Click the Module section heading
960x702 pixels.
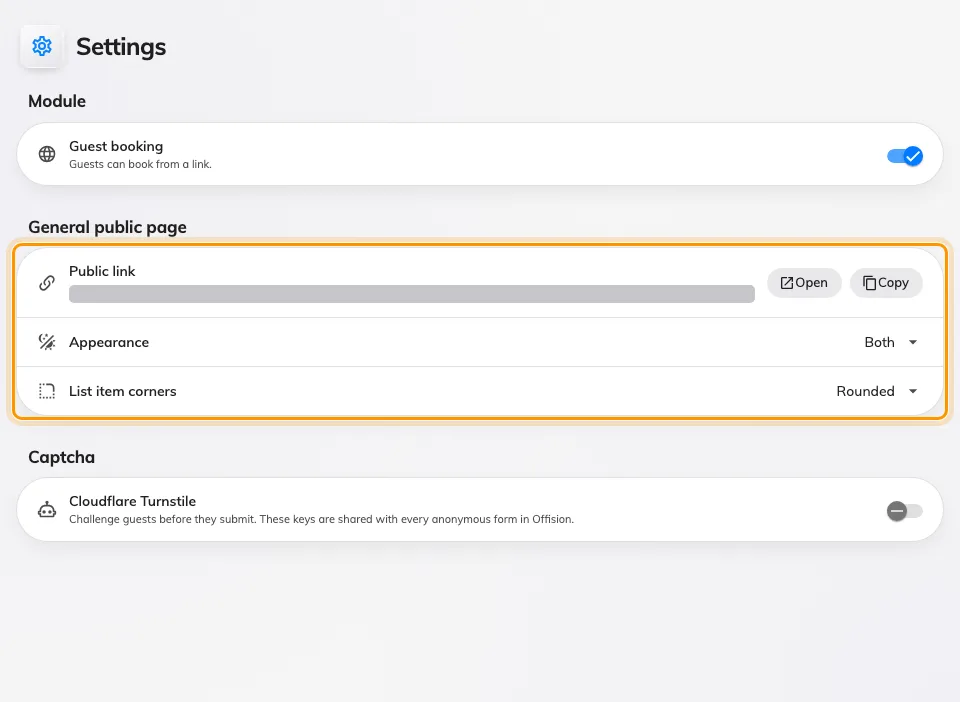tap(57, 101)
